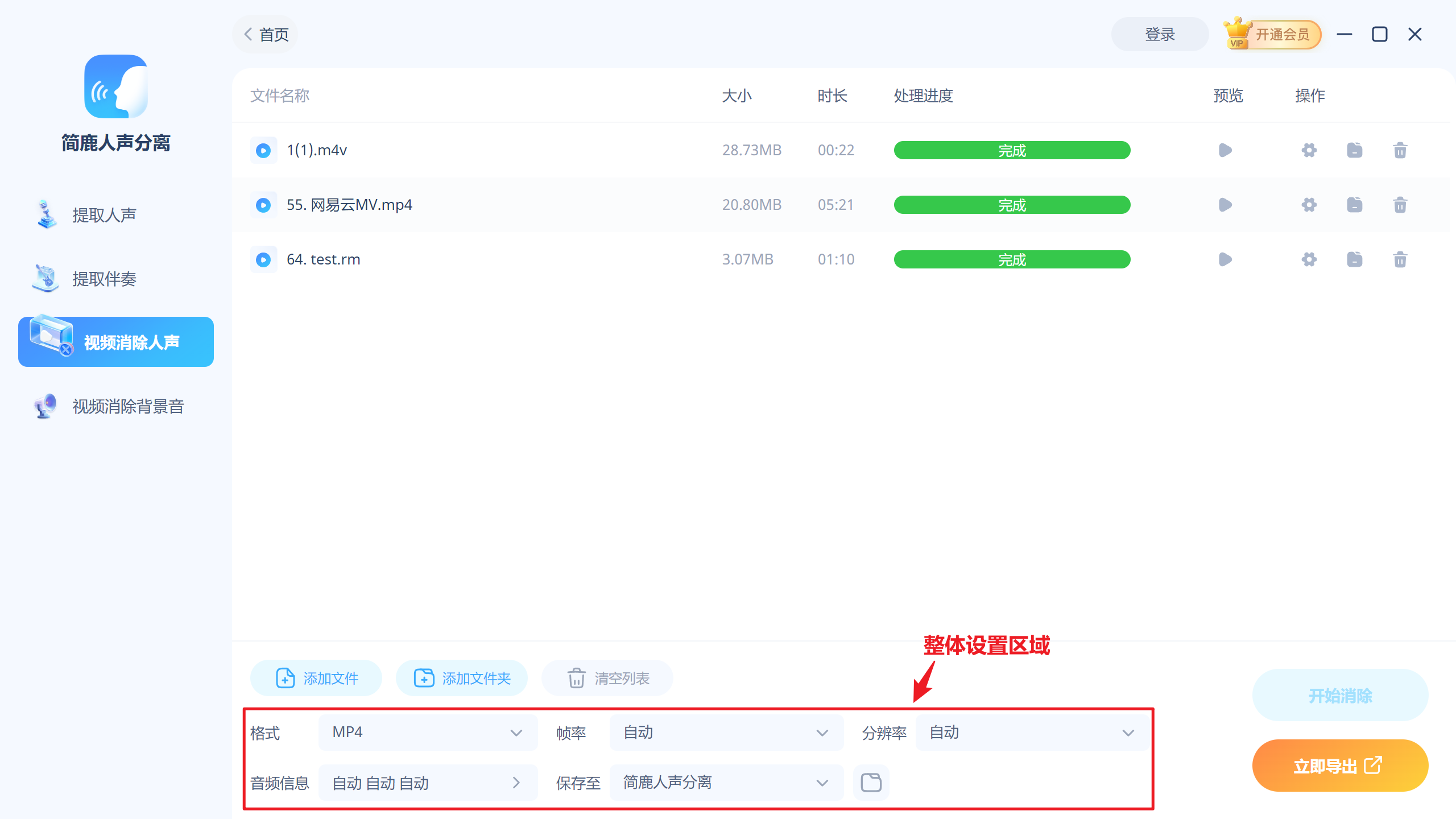The width and height of the screenshot is (1456, 819).
Task: Click 立即导出 to export now
Action: click(1340, 765)
